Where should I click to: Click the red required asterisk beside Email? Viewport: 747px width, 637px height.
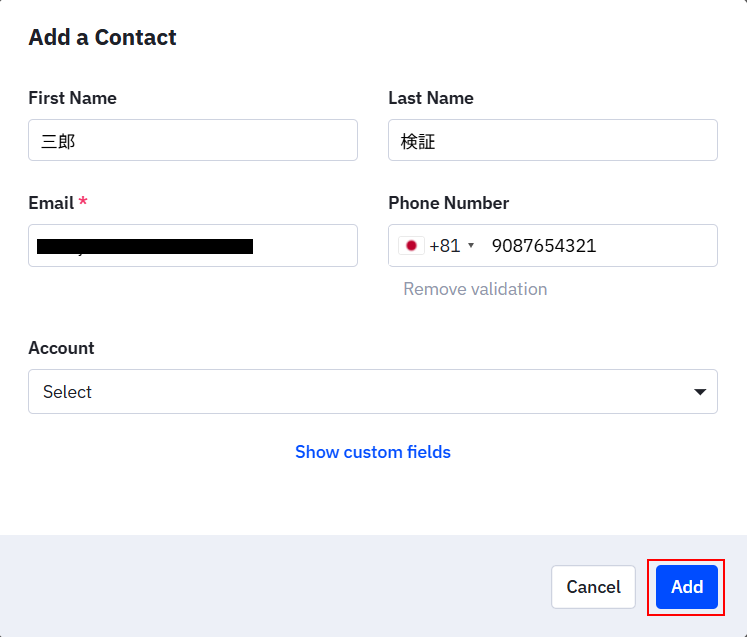pos(83,202)
